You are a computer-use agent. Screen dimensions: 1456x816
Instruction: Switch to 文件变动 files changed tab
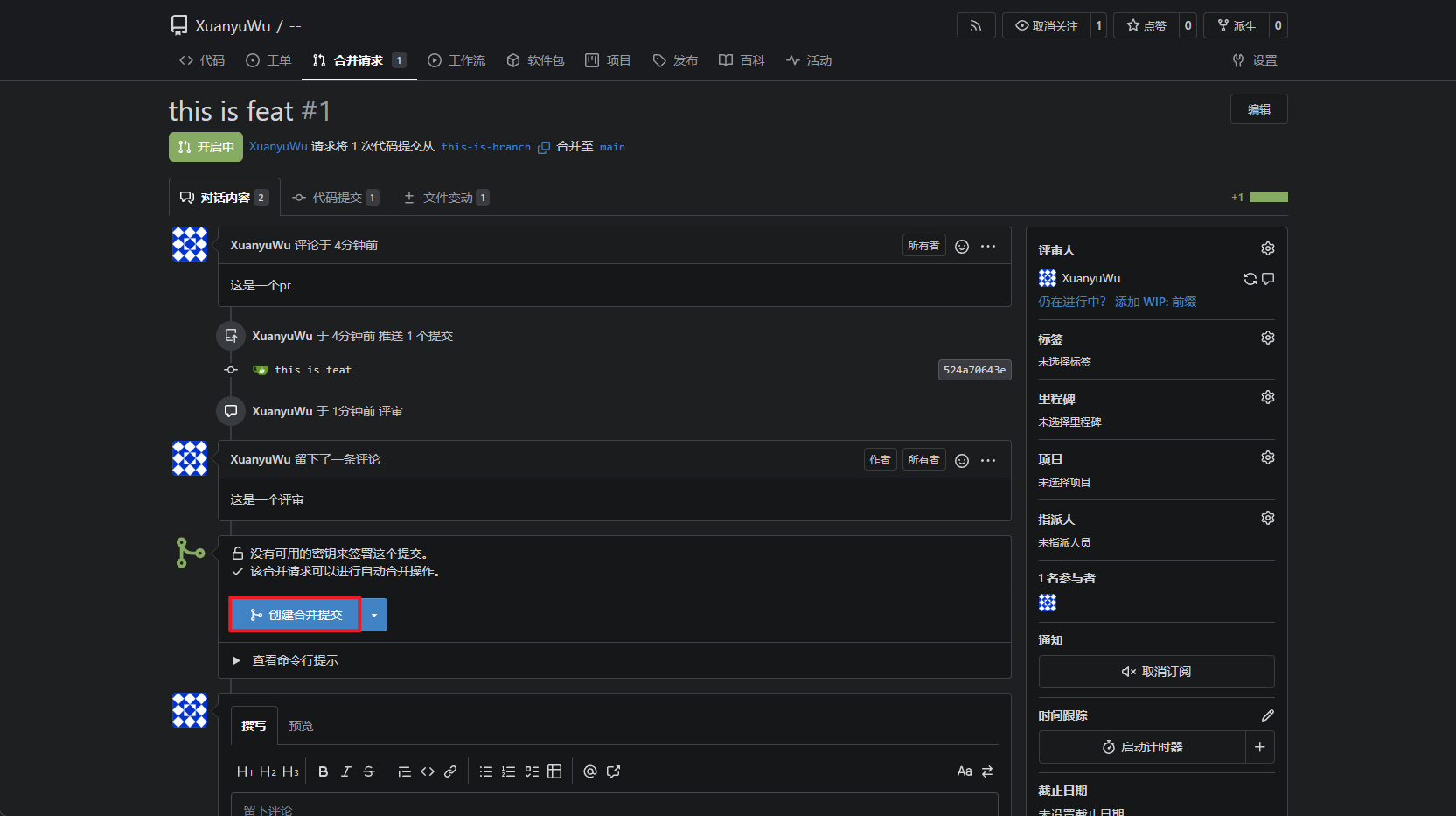tap(446, 198)
